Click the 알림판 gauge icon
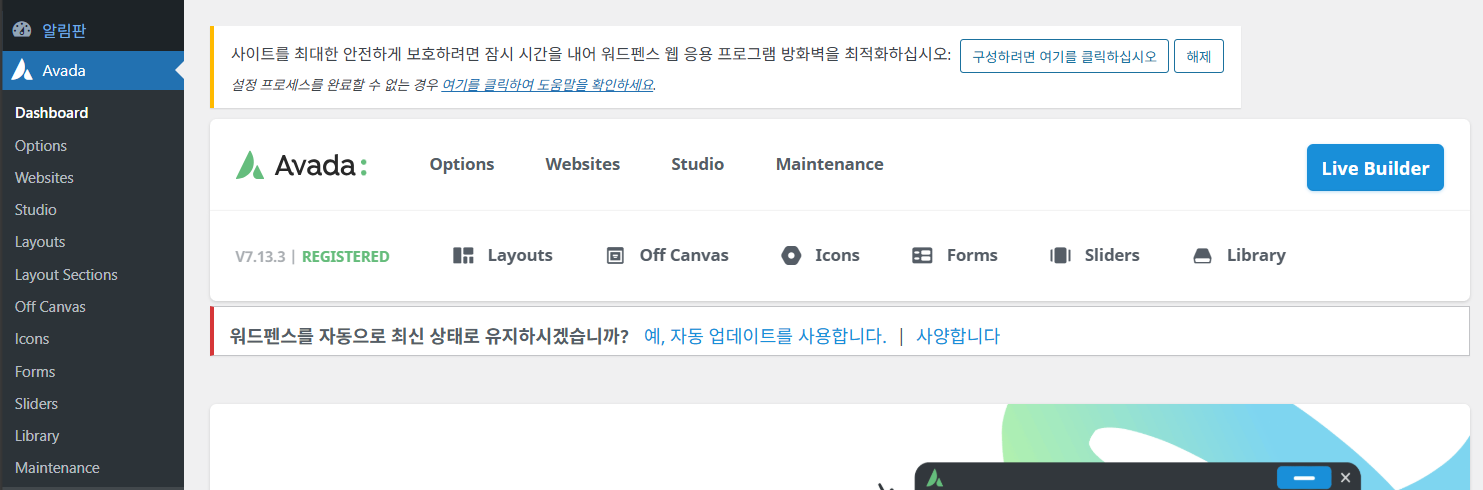The width and height of the screenshot is (1483, 490). pyautogui.click(x=22, y=30)
